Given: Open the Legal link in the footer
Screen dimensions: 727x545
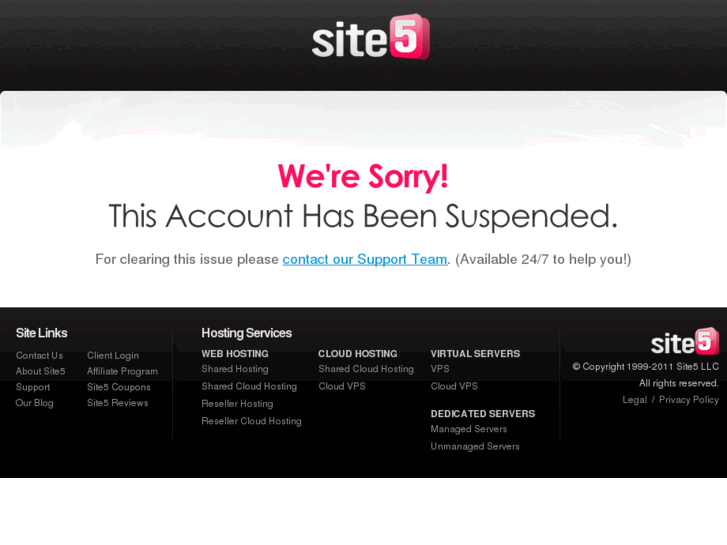Looking at the screenshot, I should [635, 400].
